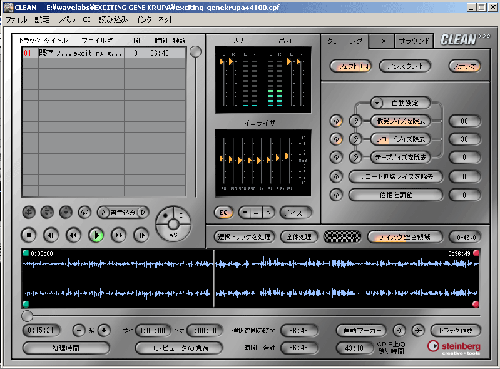Toggle power for the second noise-removal module
500x369 pixels.
point(336,139)
